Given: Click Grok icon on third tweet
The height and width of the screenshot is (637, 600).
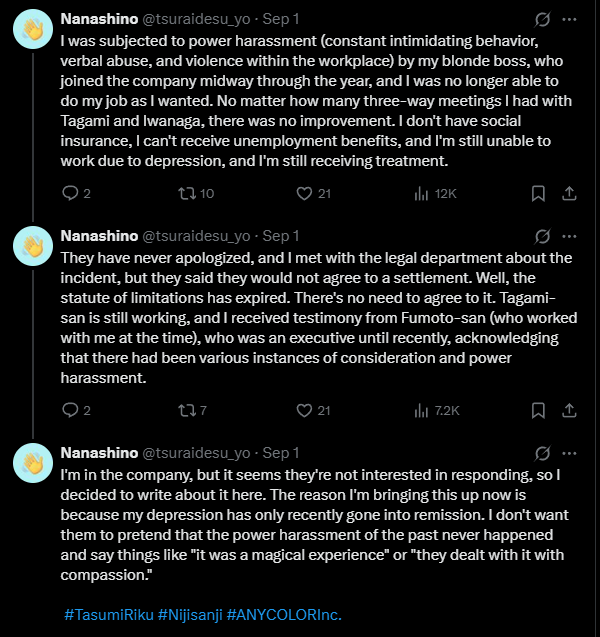Looking at the screenshot, I should tap(542, 453).
